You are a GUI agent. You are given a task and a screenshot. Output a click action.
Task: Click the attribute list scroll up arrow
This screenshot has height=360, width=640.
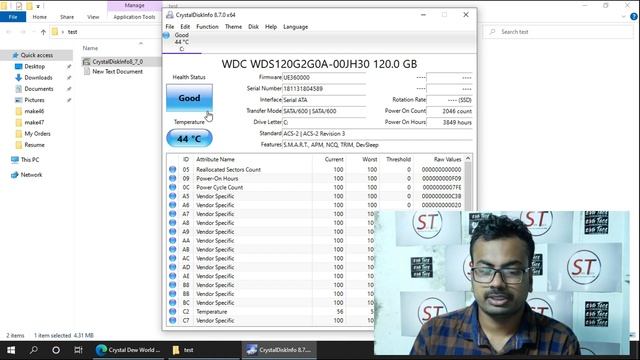[468, 158]
